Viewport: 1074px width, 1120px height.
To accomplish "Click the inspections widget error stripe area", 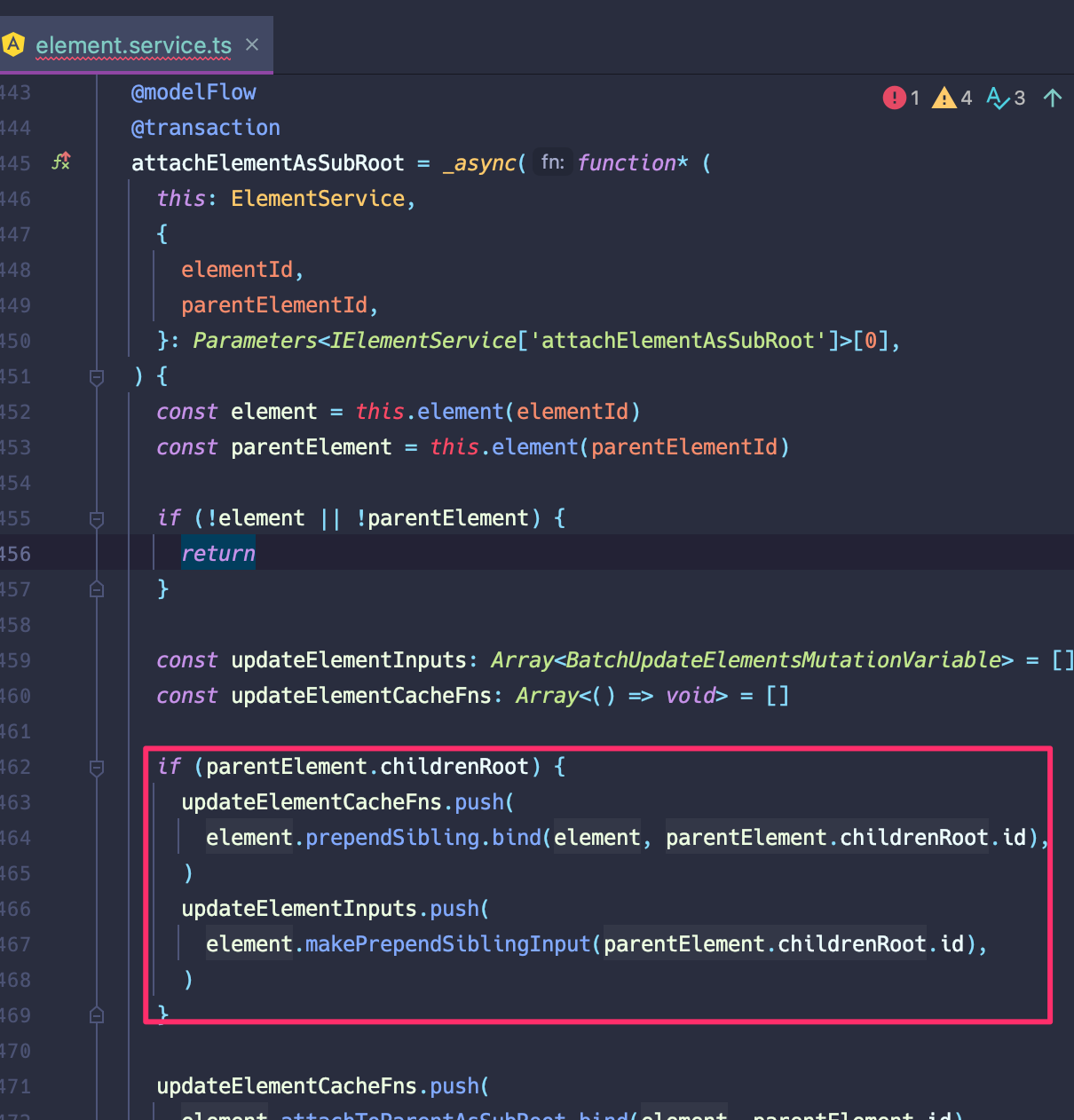I will click(972, 98).
